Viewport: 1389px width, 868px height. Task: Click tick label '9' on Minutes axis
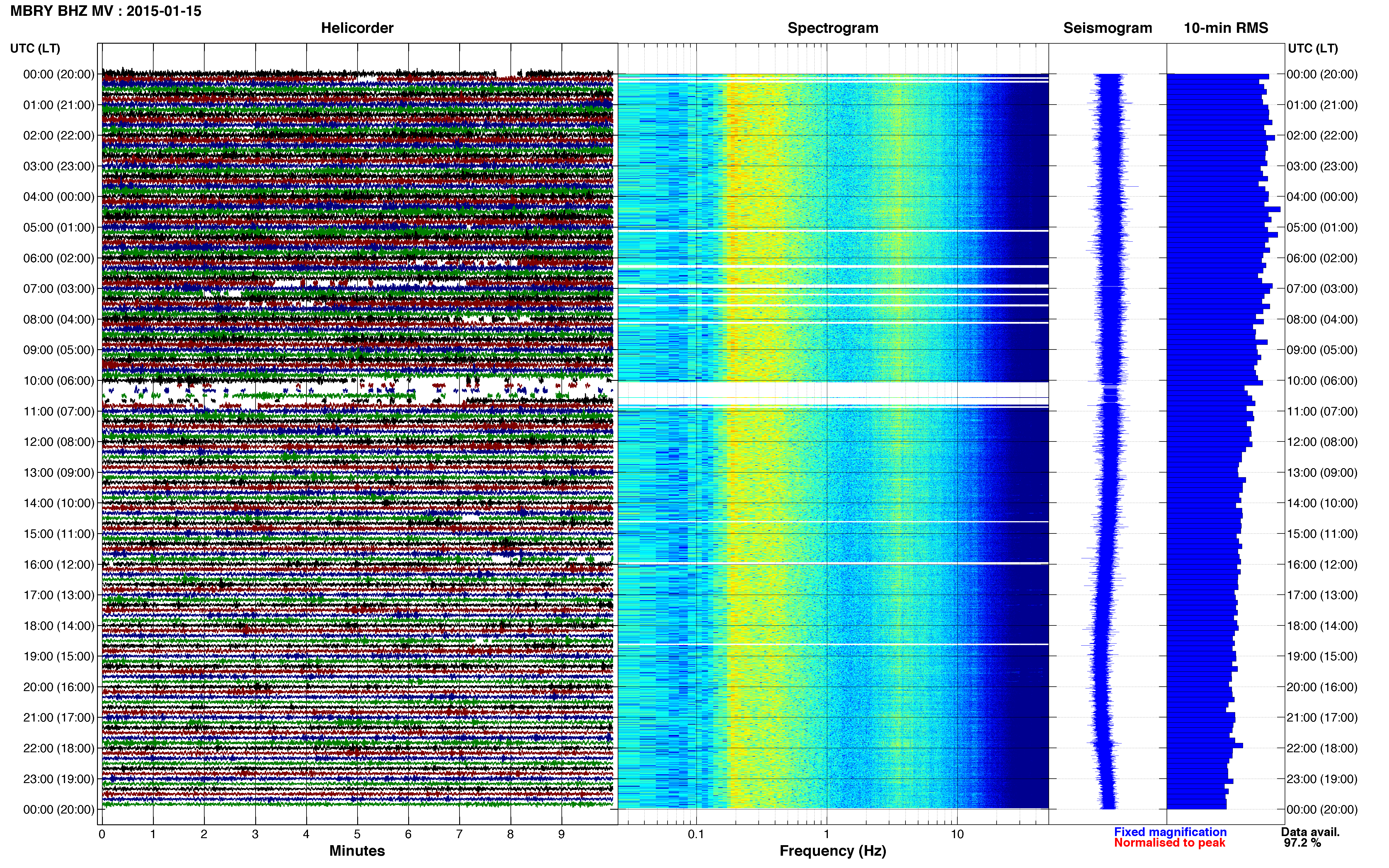point(561,835)
